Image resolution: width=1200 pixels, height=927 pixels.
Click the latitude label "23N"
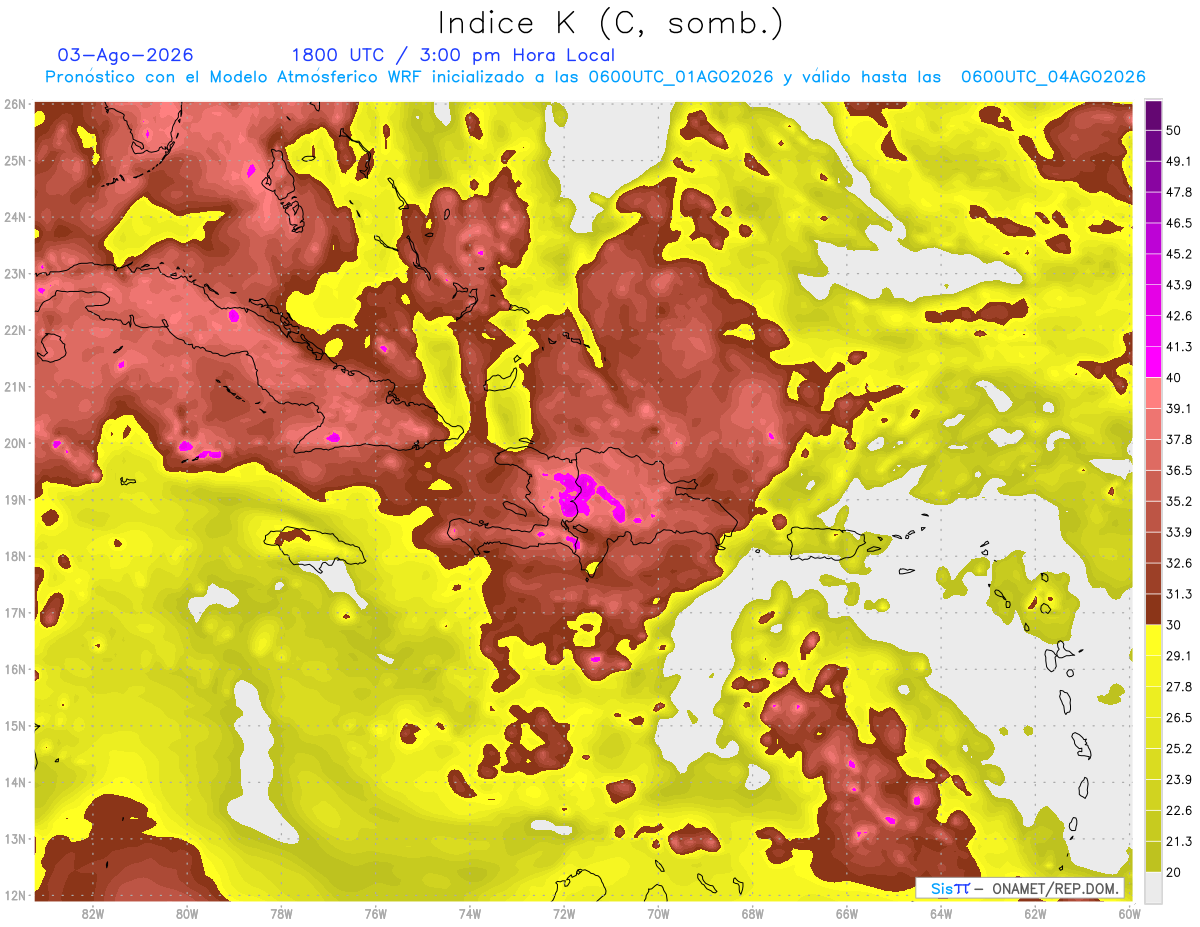coord(15,273)
